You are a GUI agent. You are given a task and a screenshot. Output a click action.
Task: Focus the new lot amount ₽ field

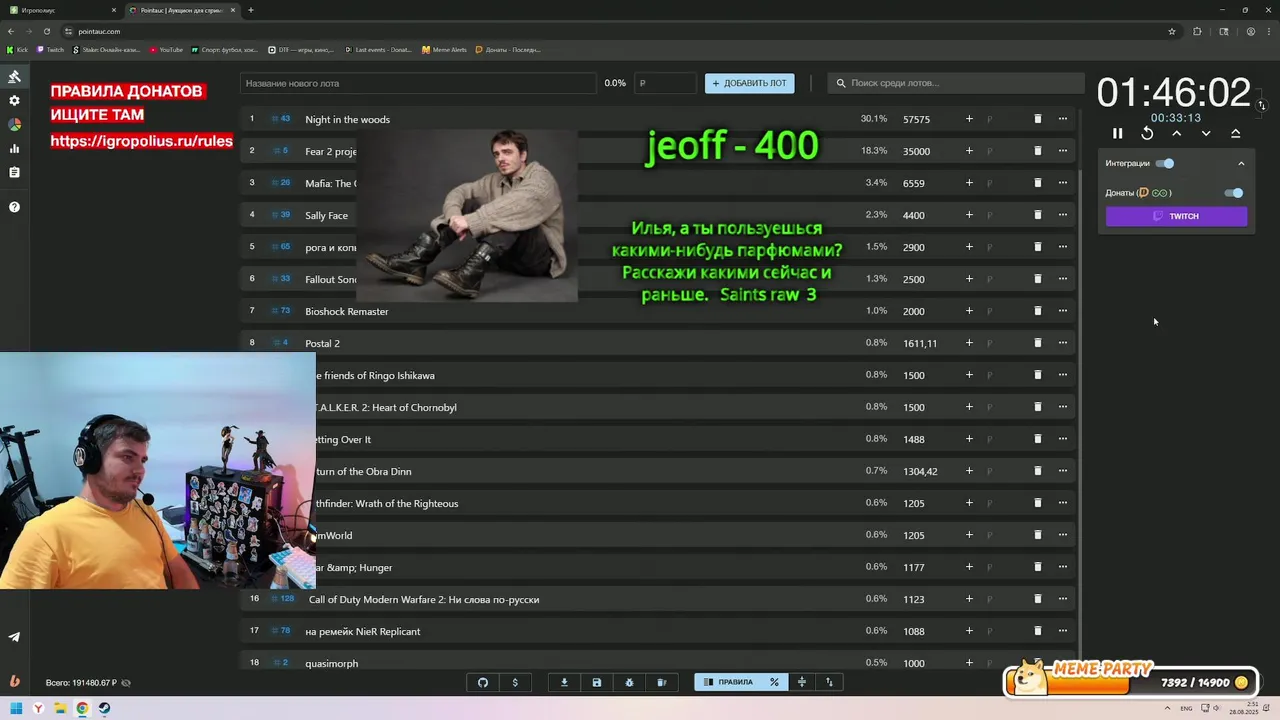[665, 83]
